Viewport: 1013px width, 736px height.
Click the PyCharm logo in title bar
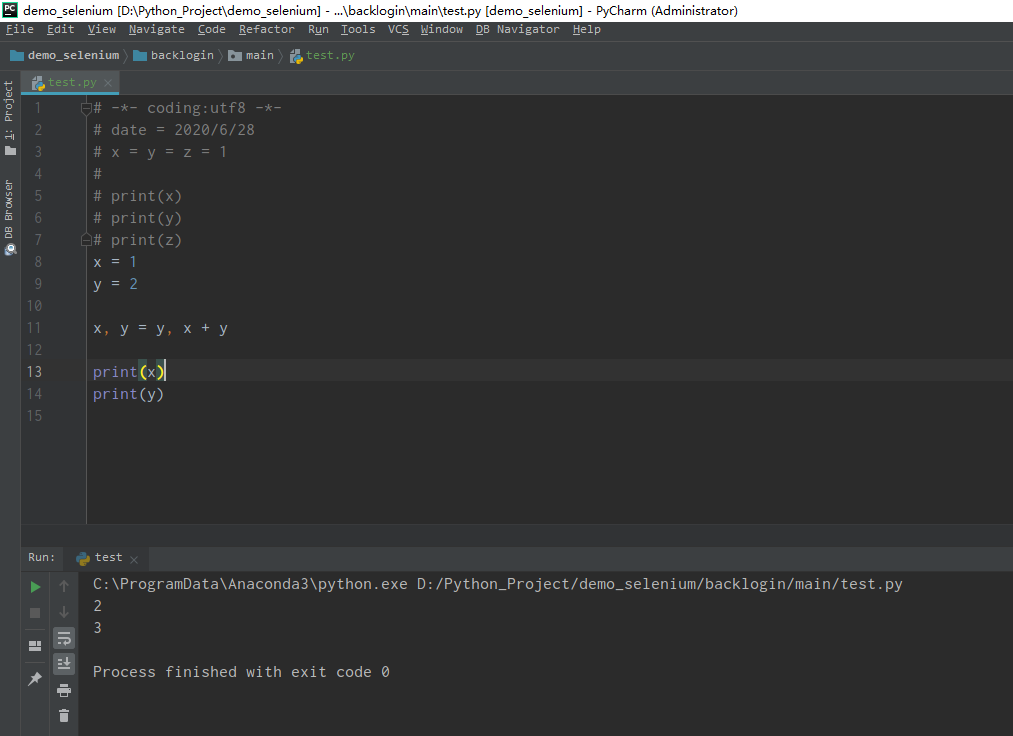(10, 10)
